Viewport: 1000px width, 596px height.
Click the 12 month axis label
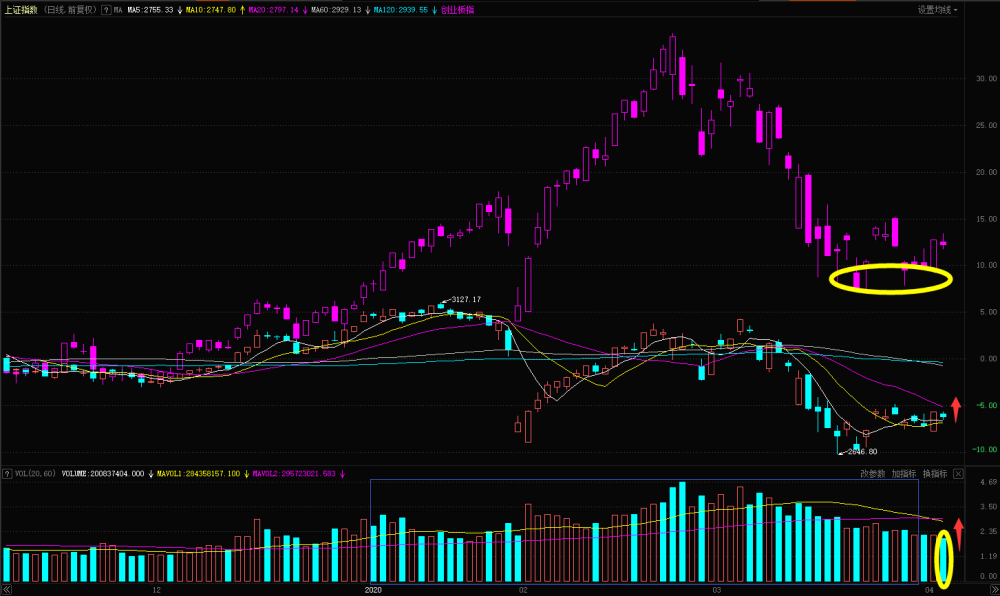click(x=156, y=590)
